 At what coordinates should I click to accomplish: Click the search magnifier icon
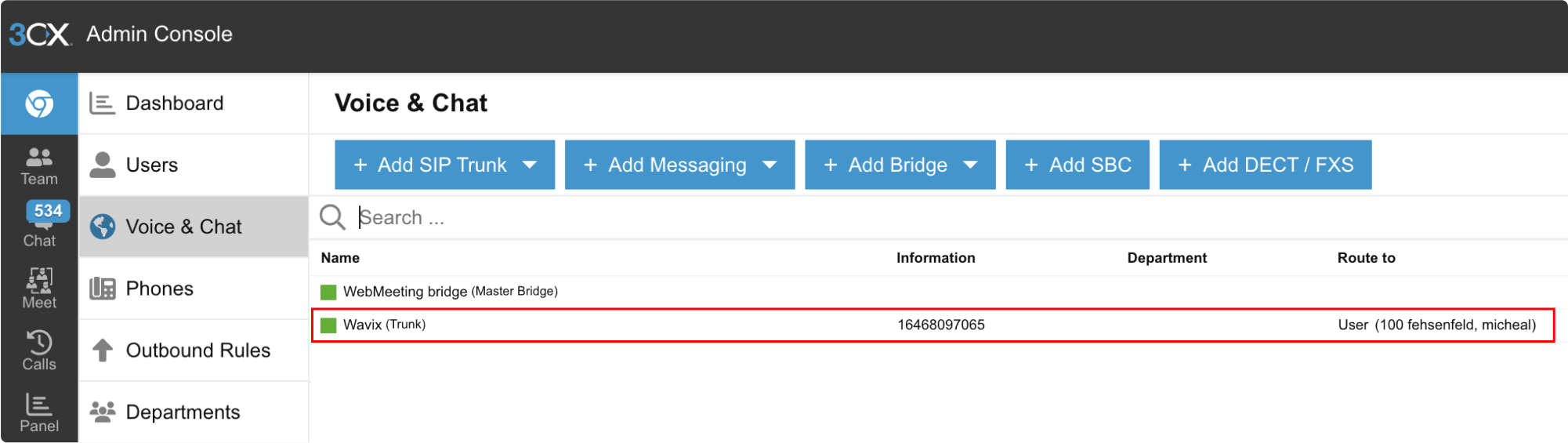[332, 217]
